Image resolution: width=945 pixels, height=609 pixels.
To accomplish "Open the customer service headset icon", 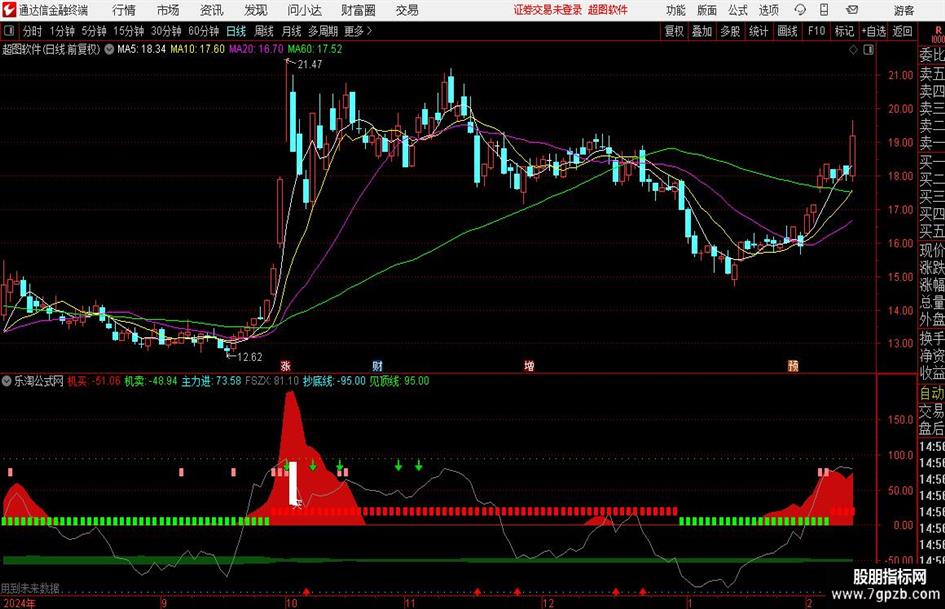I will coord(800,10).
